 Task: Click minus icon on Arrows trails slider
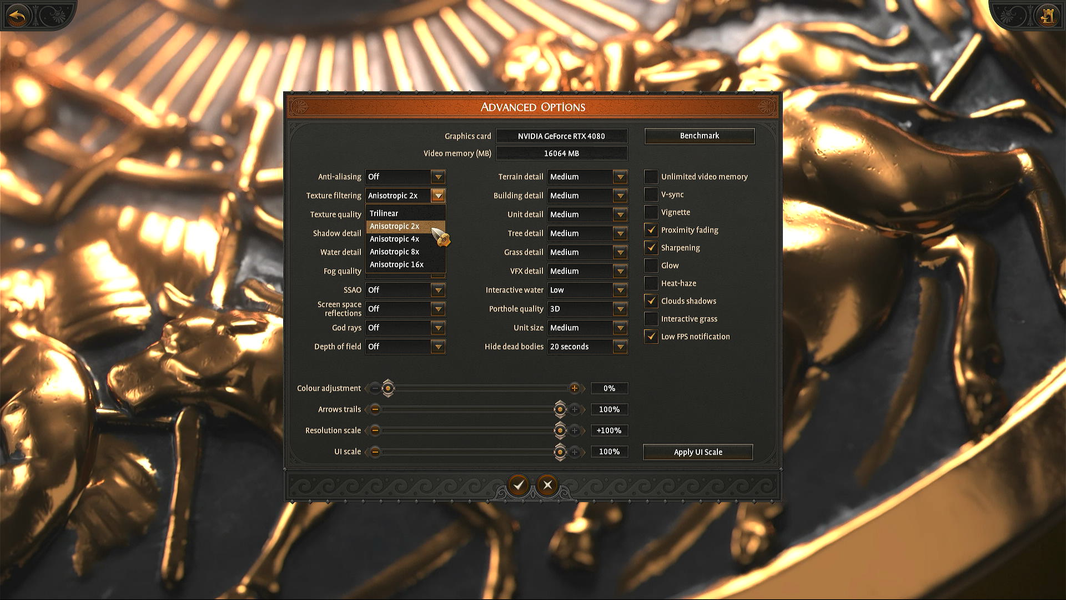click(375, 409)
